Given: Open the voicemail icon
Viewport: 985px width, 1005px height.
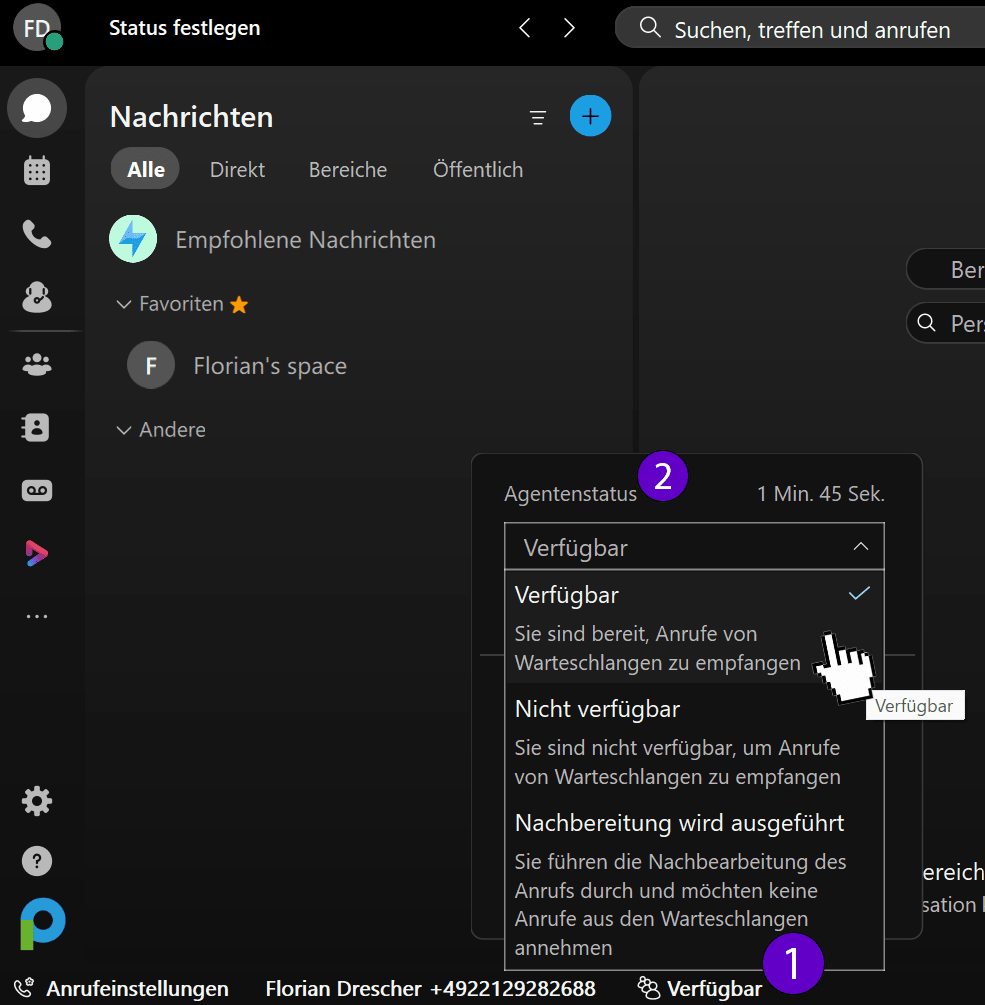Looking at the screenshot, I should pyautogui.click(x=37, y=490).
